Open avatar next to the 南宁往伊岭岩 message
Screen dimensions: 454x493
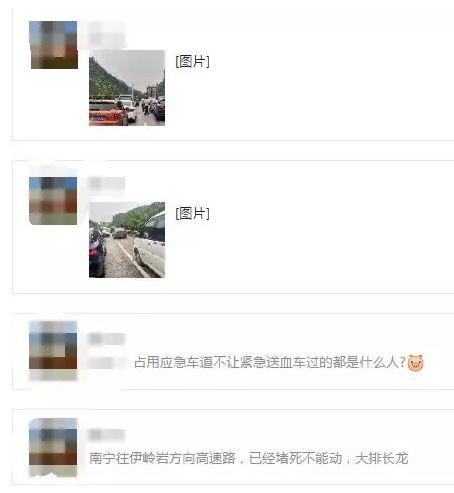click(x=53, y=447)
